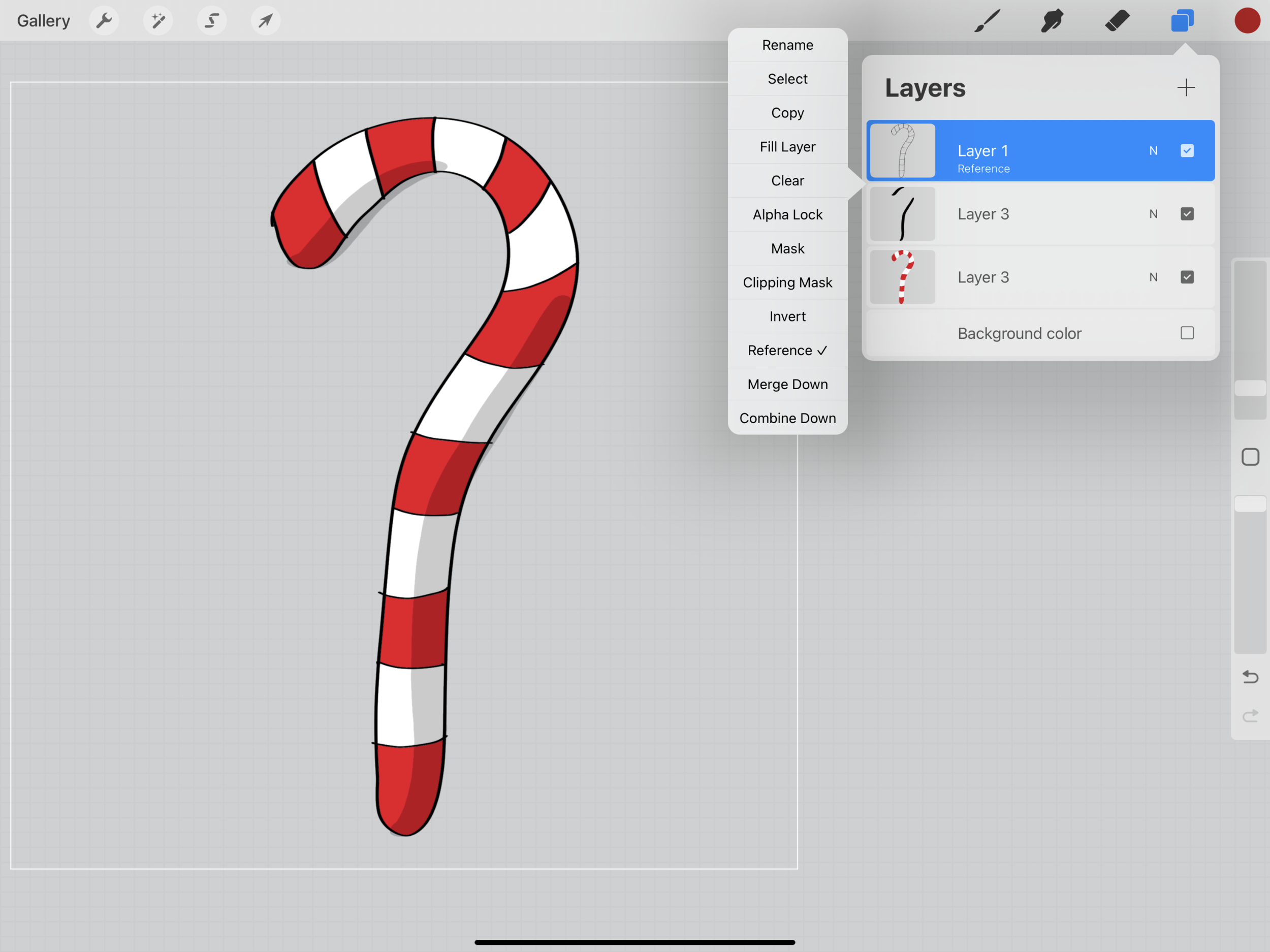Screen dimensions: 1270x952
Task: Add a new layer with plus icon
Action: pos(1186,88)
